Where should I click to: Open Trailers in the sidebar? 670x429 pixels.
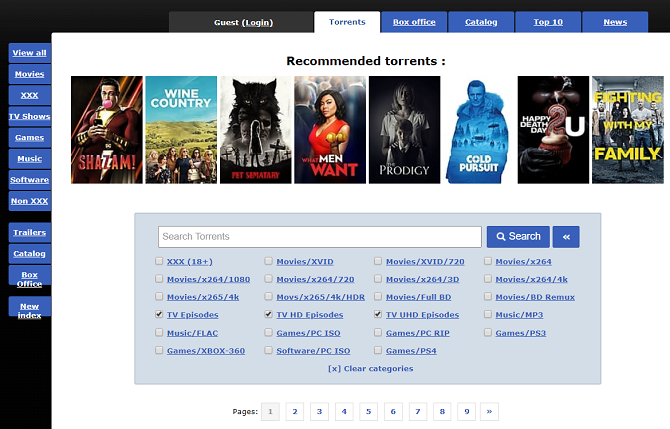tap(29, 233)
